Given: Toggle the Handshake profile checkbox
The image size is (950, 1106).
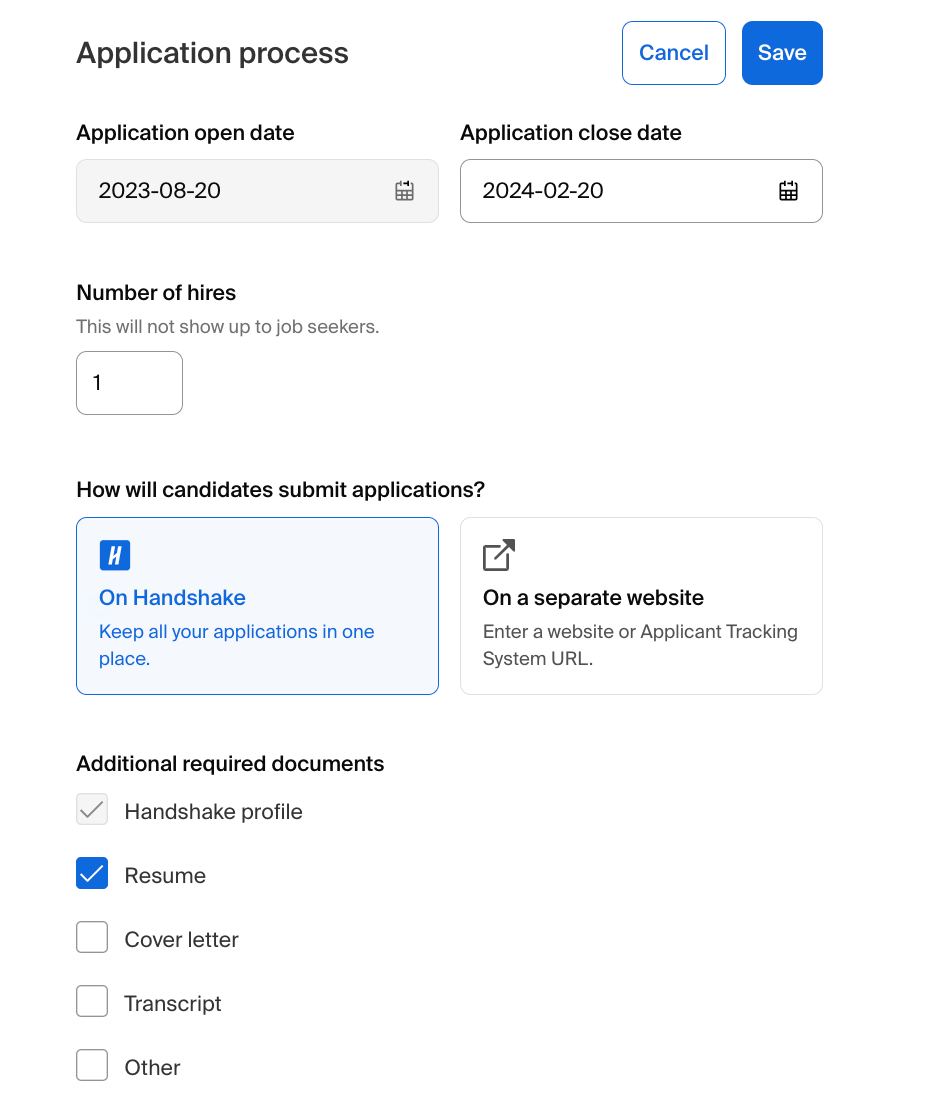Looking at the screenshot, I should [92, 811].
